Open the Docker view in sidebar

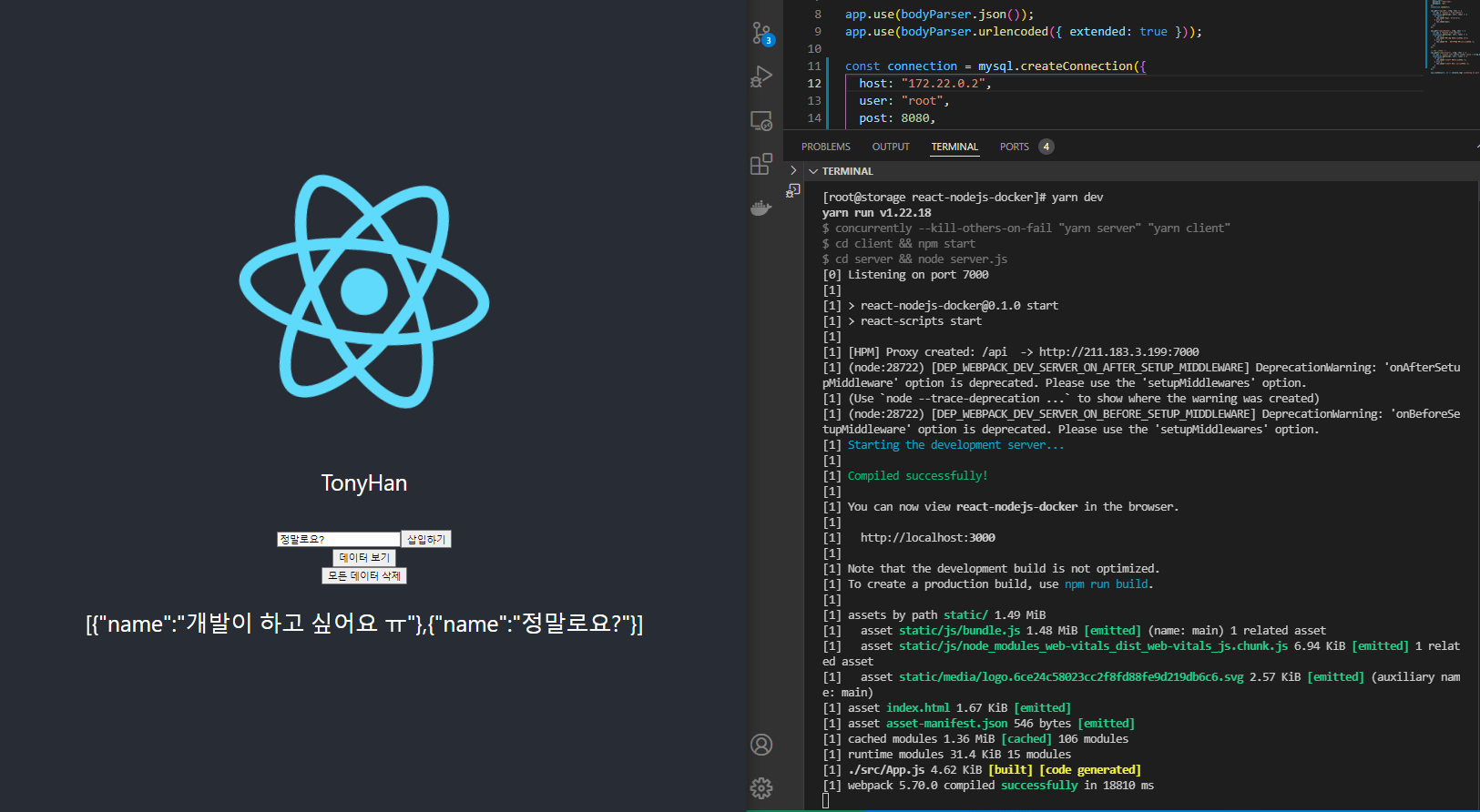pyautogui.click(x=761, y=208)
